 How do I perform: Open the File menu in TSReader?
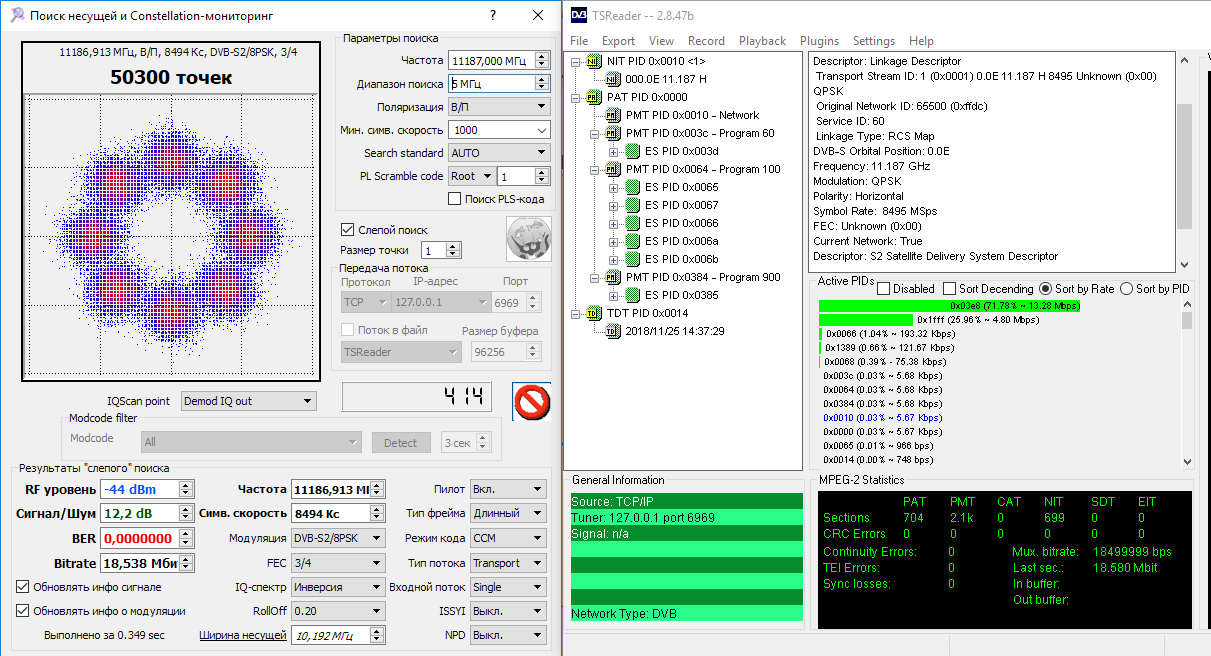click(x=579, y=41)
